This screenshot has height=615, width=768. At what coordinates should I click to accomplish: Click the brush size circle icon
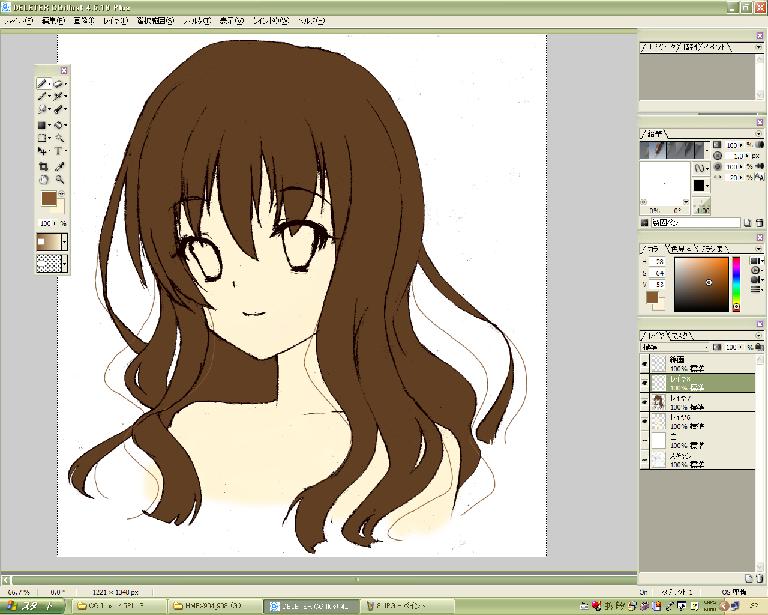[717, 156]
